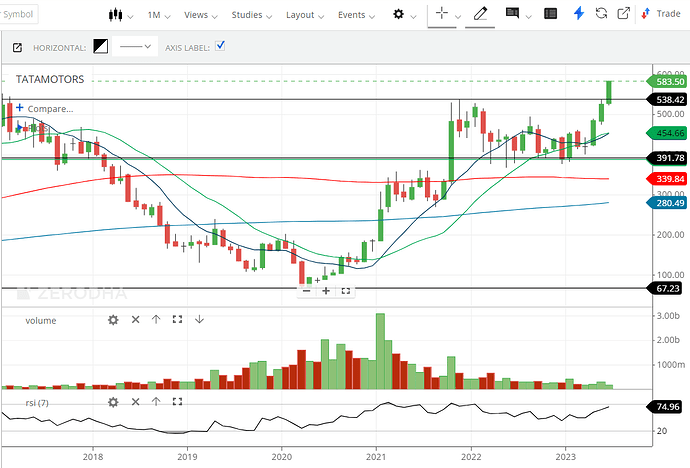Open the annotation comment tool

pos(512,14)
